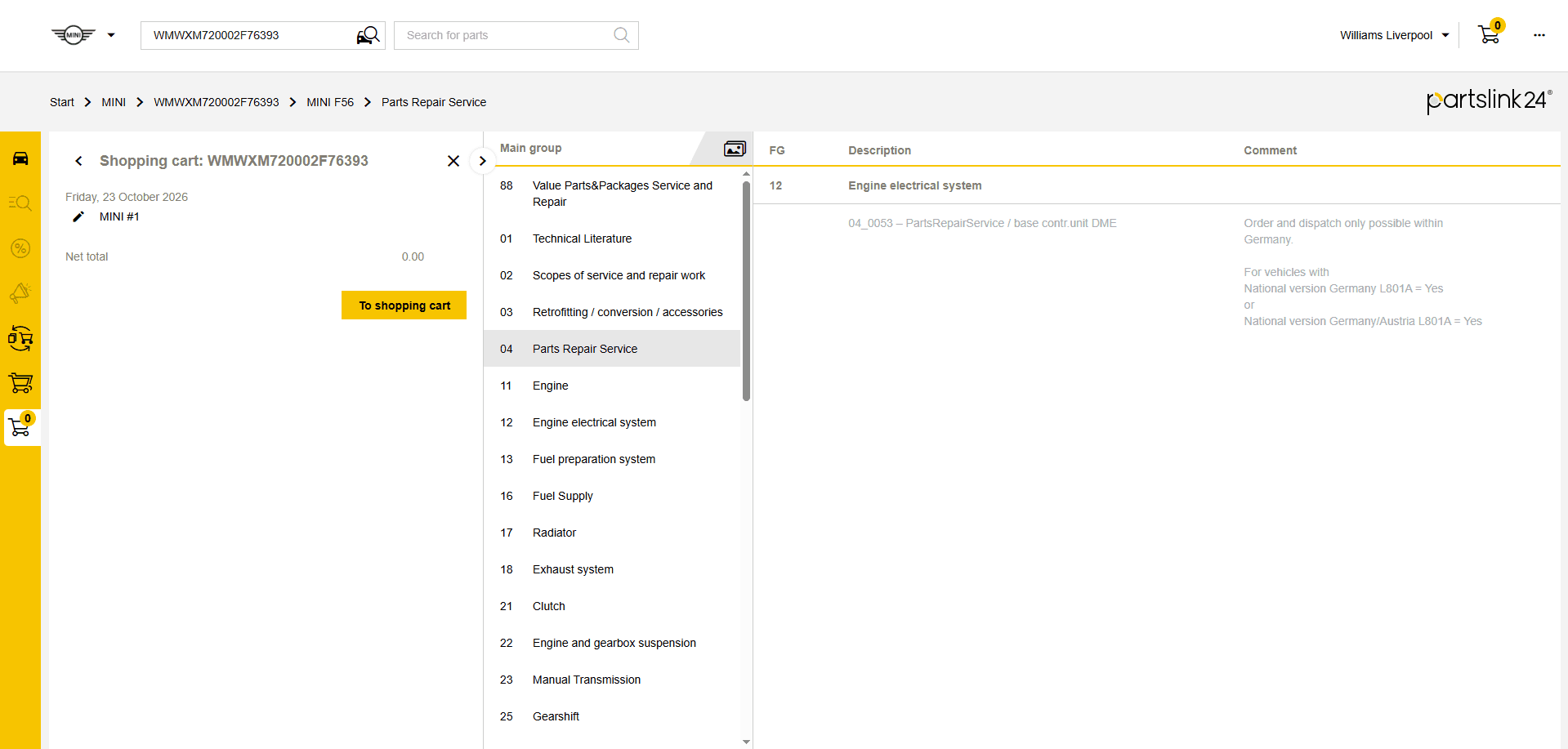Click the percent discount icon in the sidebar
Screen dimensions: 1568x749
tap(20, 248)
